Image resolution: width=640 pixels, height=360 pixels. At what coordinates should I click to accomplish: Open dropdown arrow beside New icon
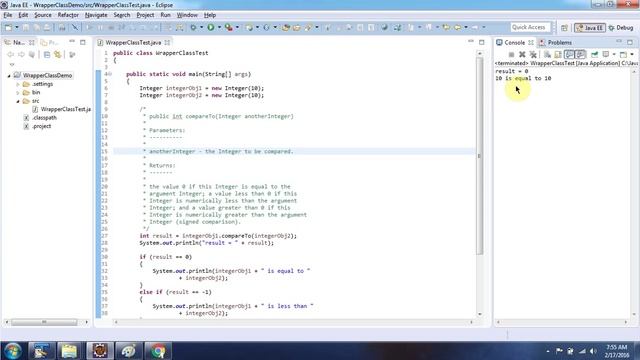point(17,27)
